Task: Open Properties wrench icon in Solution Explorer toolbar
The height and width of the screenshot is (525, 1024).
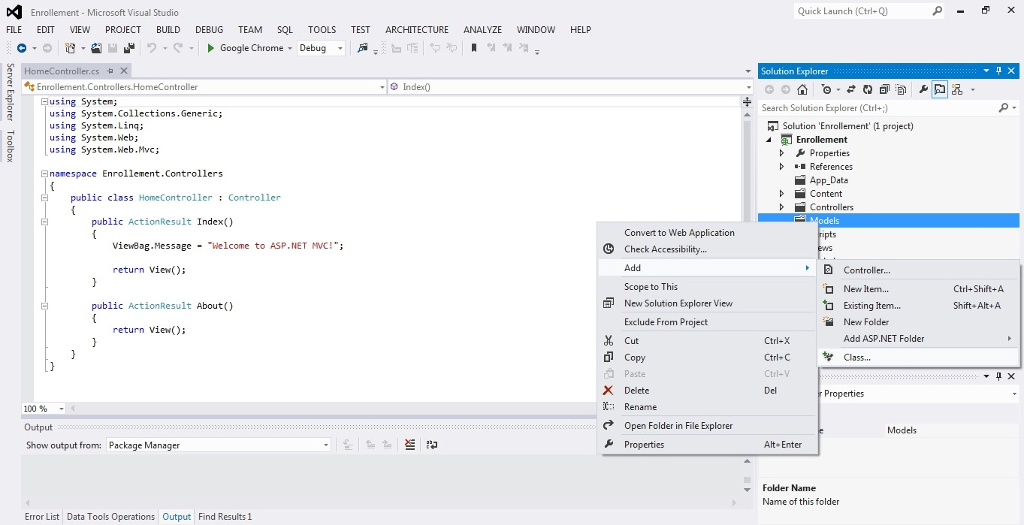Action: pyautogui.click(x=923, y=90)
